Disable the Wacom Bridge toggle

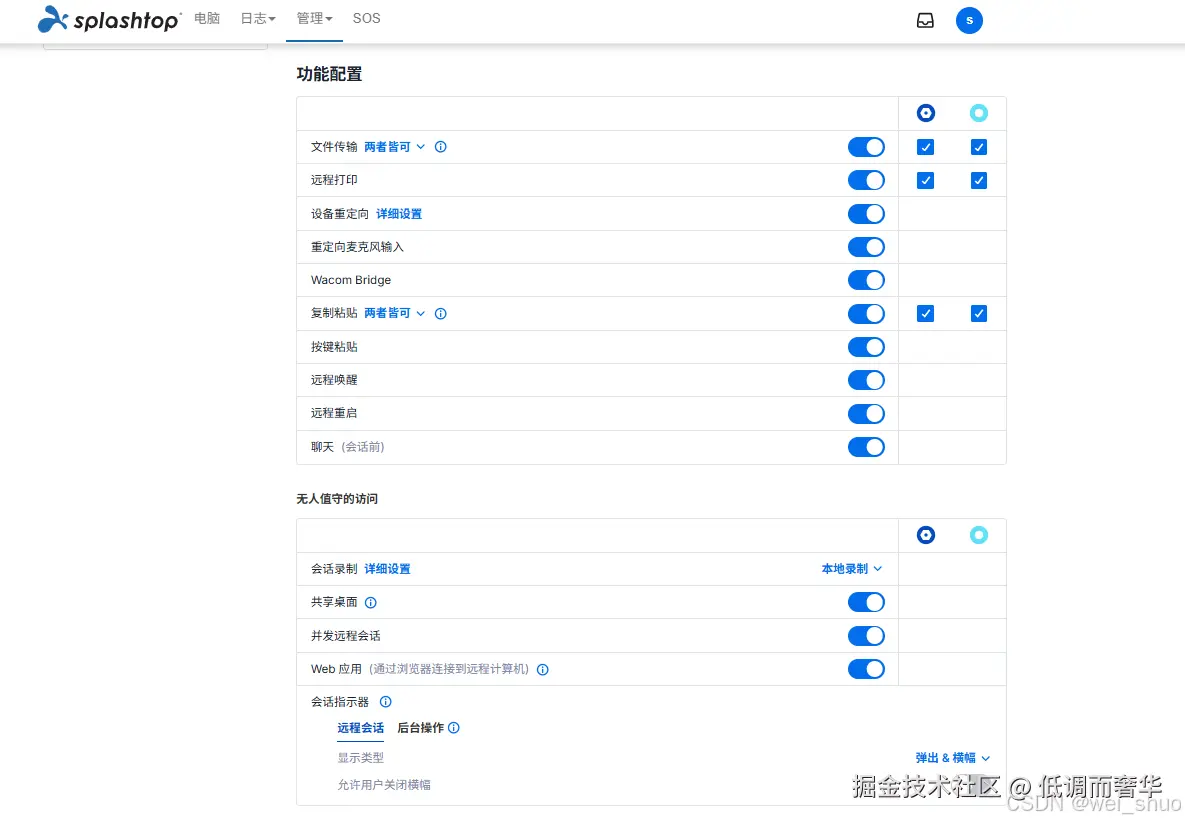click(x=866, y=280)
